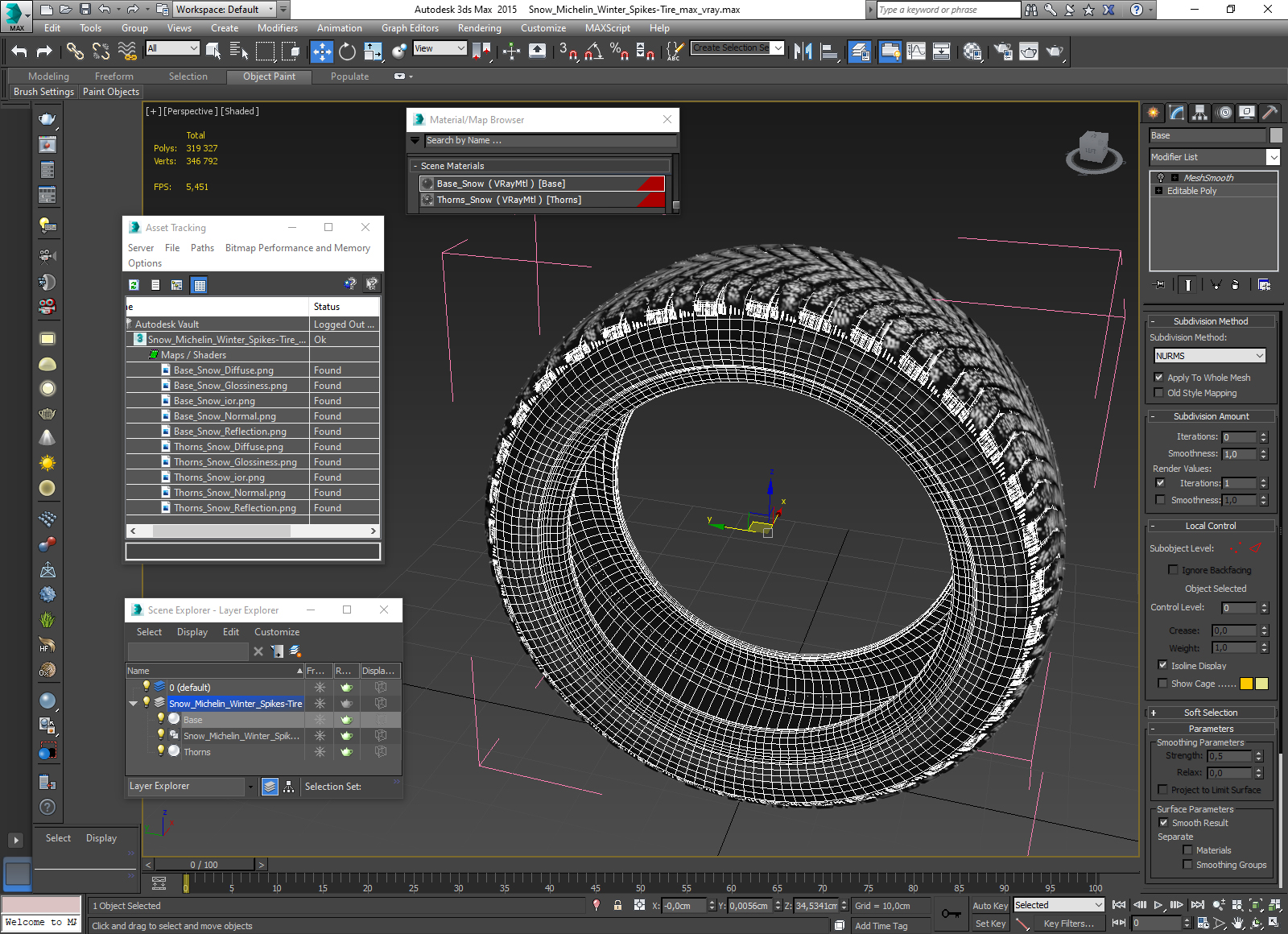This screenshot has height=934, width=1288.
Task: Select Base_Snow VRayMtl material entry
Action: (x=542, y=184)
